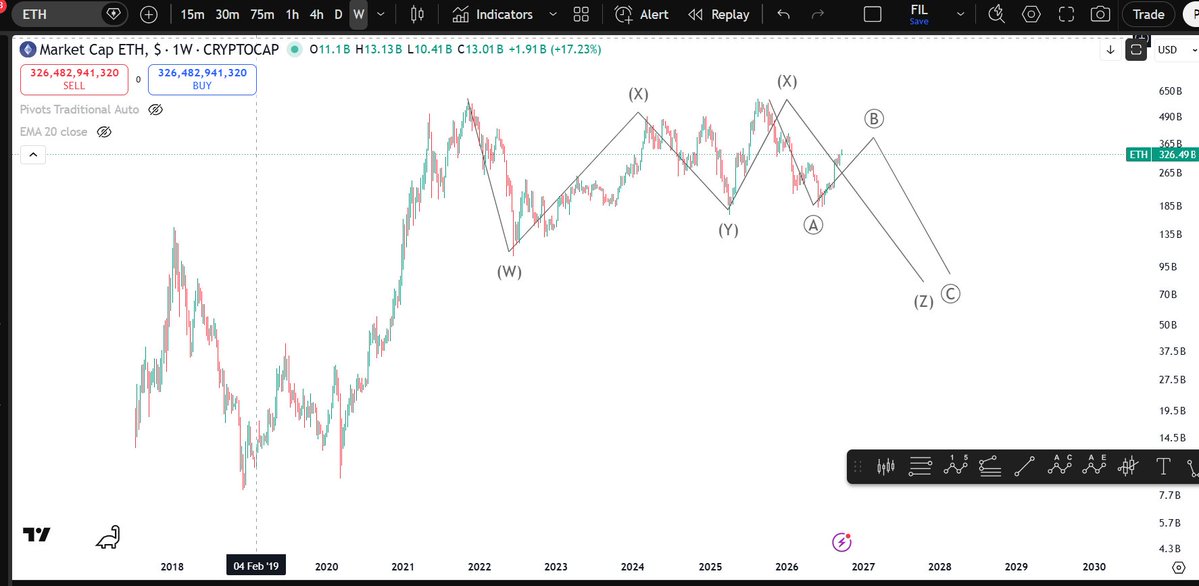Switch to the 30m timeframe
The height and width of the screenshot is (586, 1199).
pos(227,15)
